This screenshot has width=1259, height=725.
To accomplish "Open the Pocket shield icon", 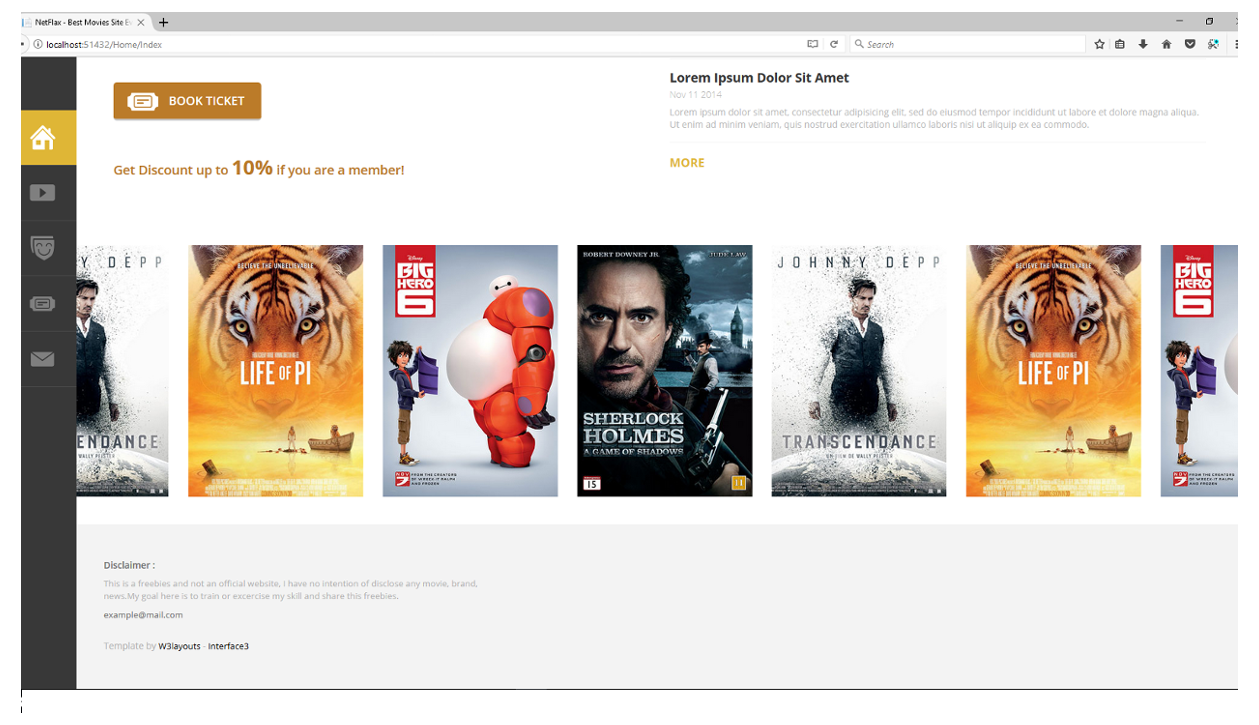I will (1190, 44).
